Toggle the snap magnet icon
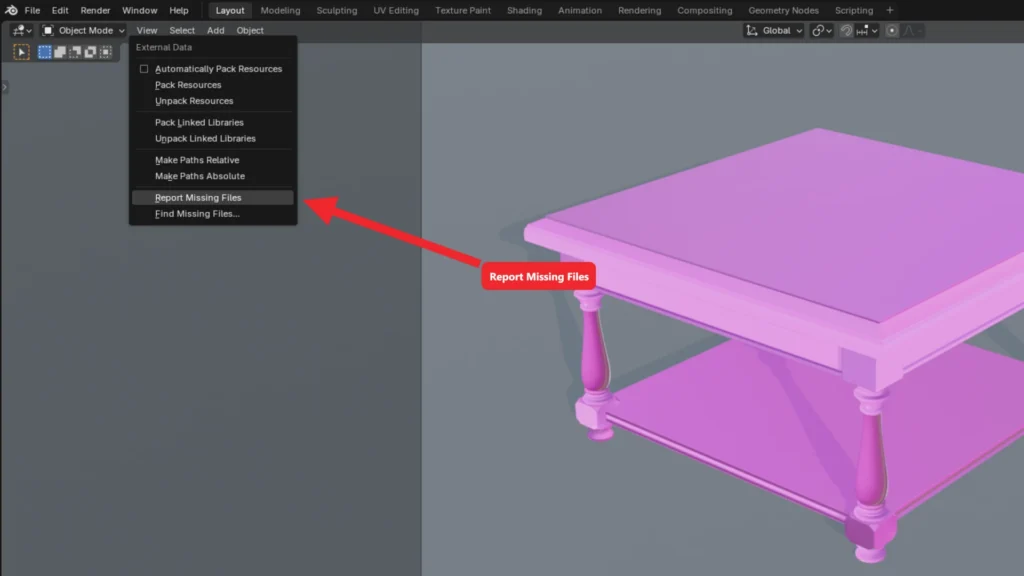The height and width of the screenshot is (576, 1024). [x=846, y=31]
